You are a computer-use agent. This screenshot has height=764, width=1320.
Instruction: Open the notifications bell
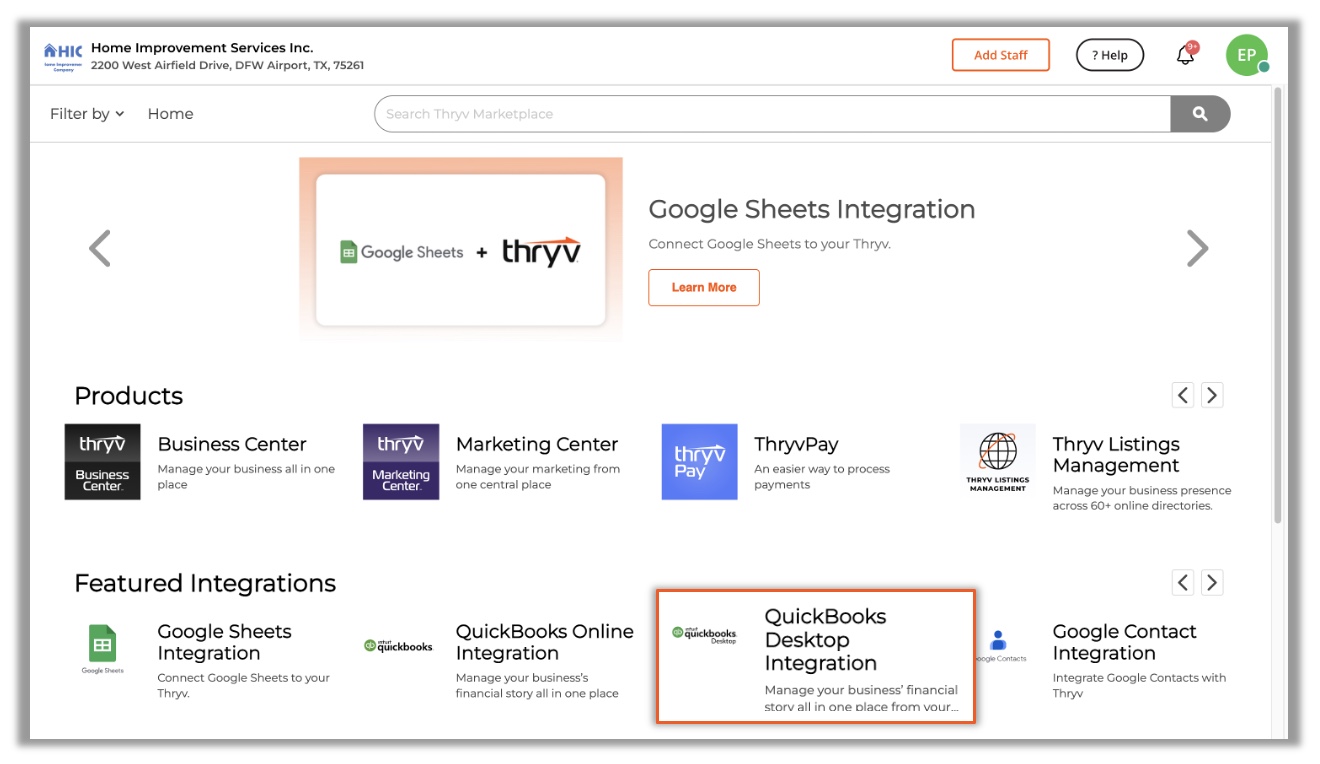tap(1186, 55)
